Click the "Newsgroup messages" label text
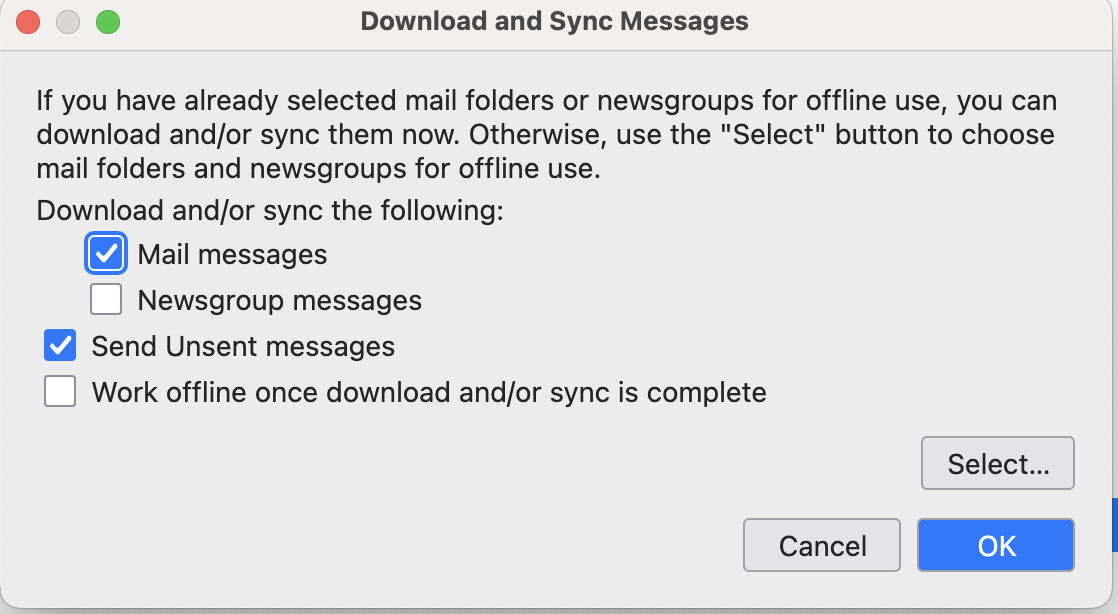Image resolution: width=1118 pixels, height=614 pixels. tap(279, 300)
